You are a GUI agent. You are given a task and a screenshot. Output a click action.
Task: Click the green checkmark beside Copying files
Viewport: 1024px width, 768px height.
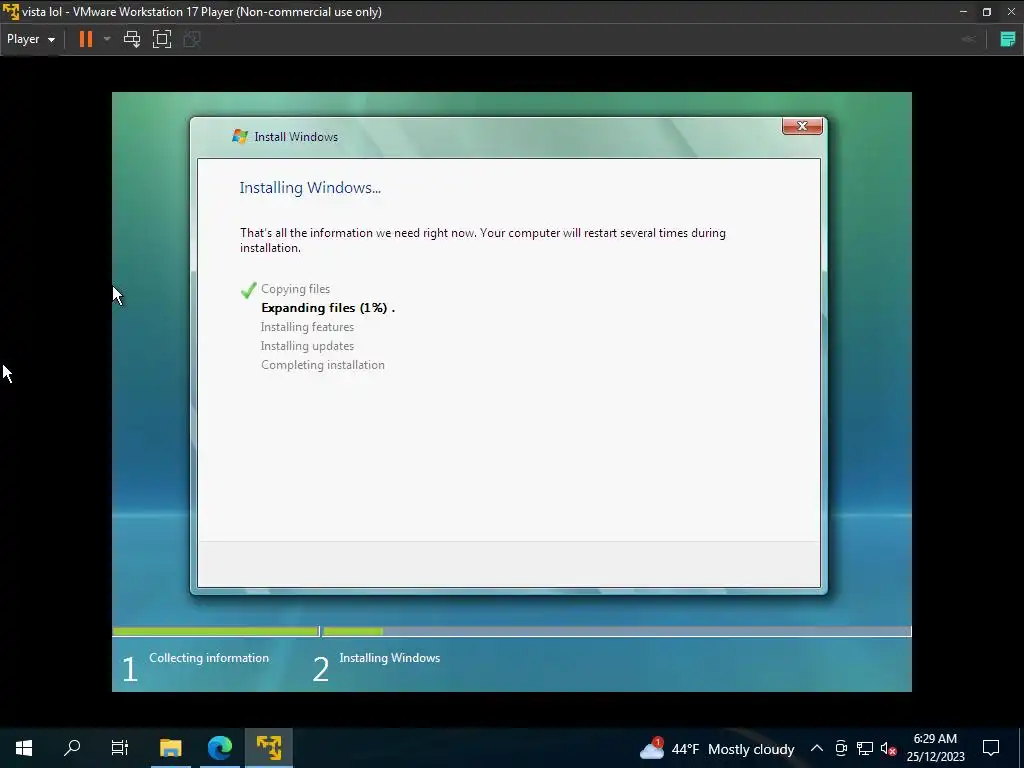tap(248, 289)
